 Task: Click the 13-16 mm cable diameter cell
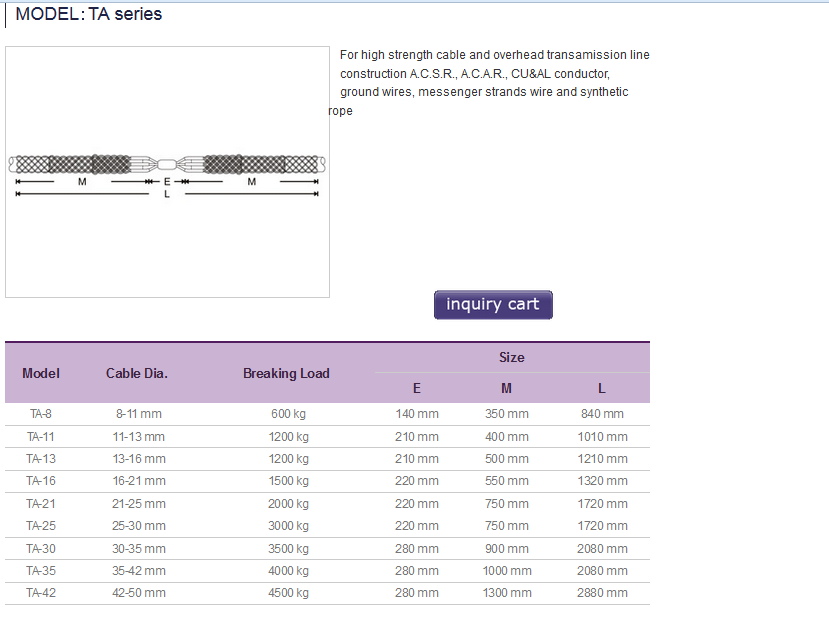[139, 459]
